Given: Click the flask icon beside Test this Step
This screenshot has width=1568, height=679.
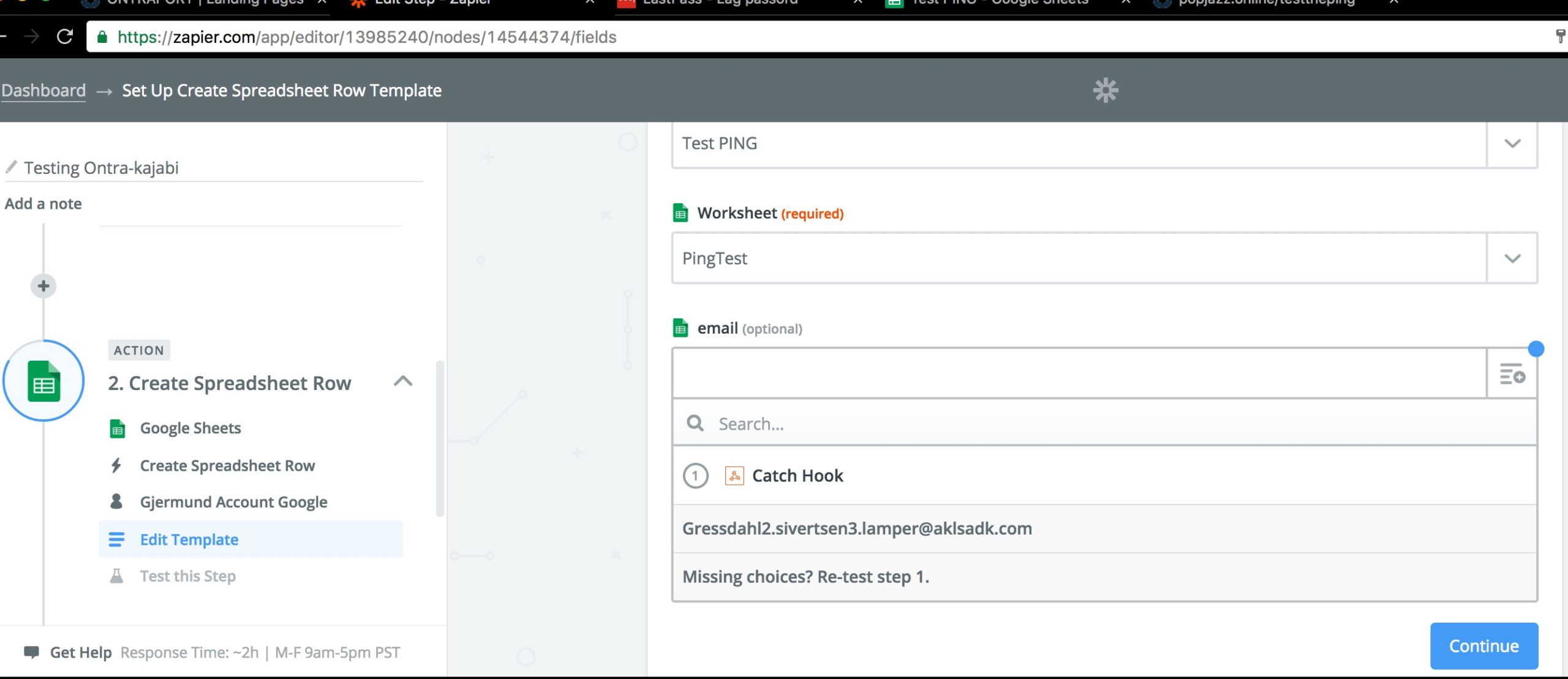Looking at the screenshot, I should pos(116,576).
